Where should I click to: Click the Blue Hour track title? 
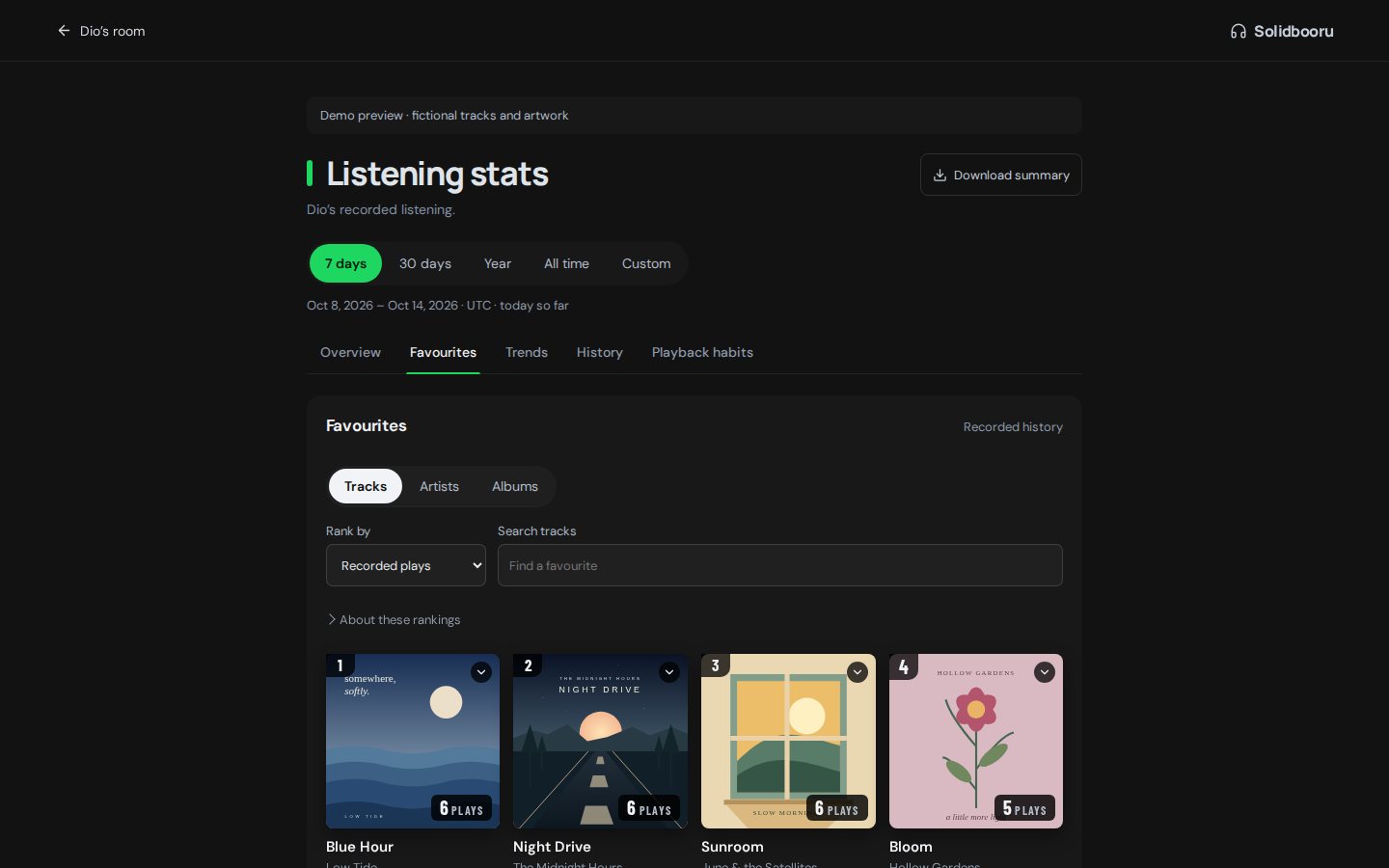(360, 847)
